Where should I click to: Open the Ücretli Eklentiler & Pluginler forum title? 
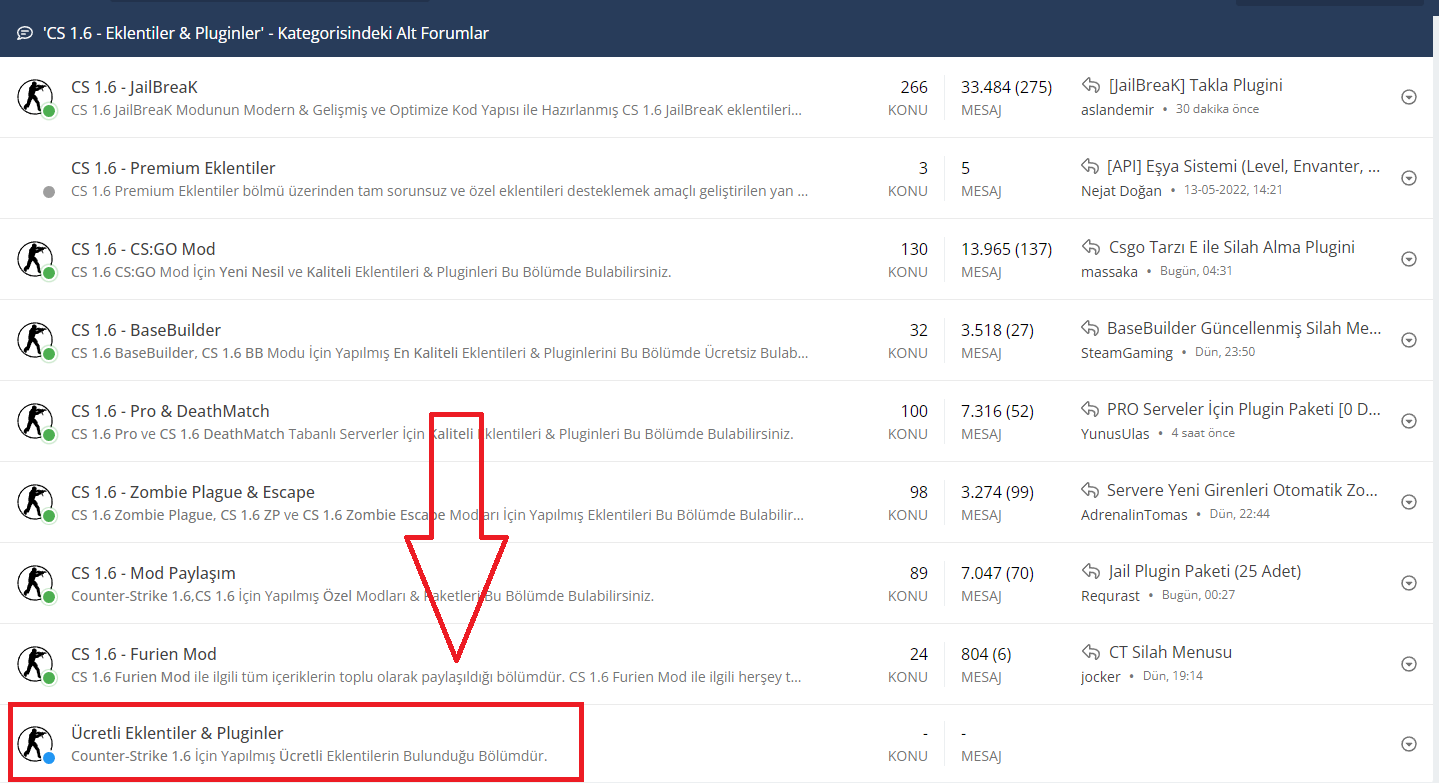tap(178, 733)
